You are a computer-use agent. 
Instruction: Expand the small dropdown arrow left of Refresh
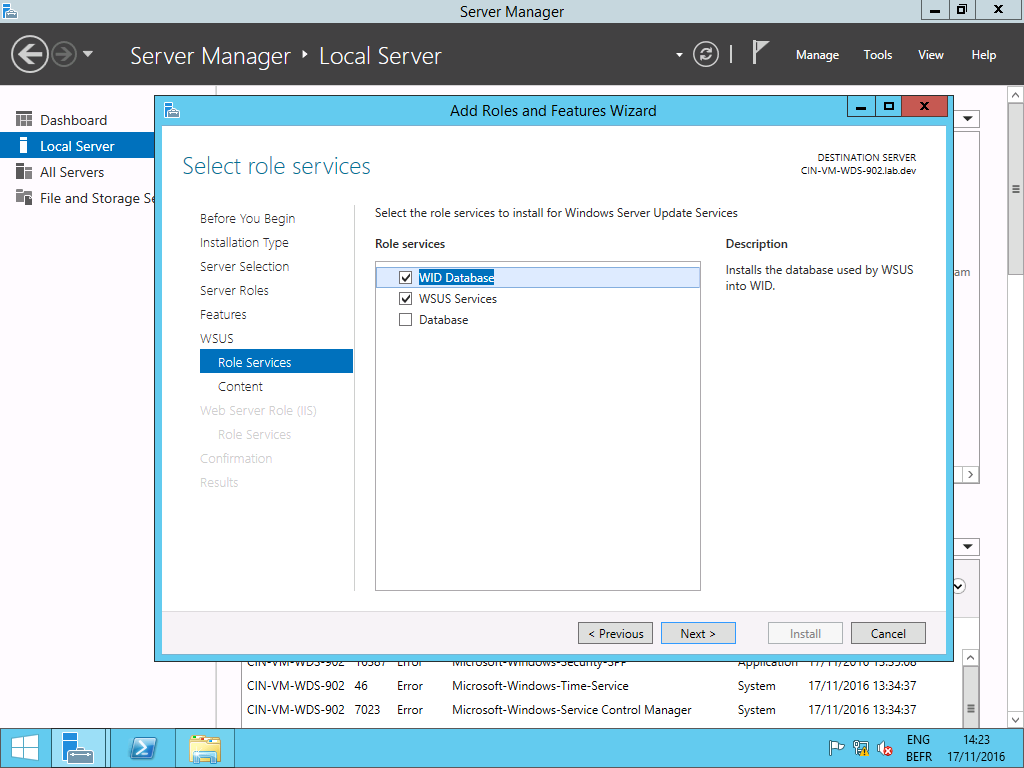point(679,55)
